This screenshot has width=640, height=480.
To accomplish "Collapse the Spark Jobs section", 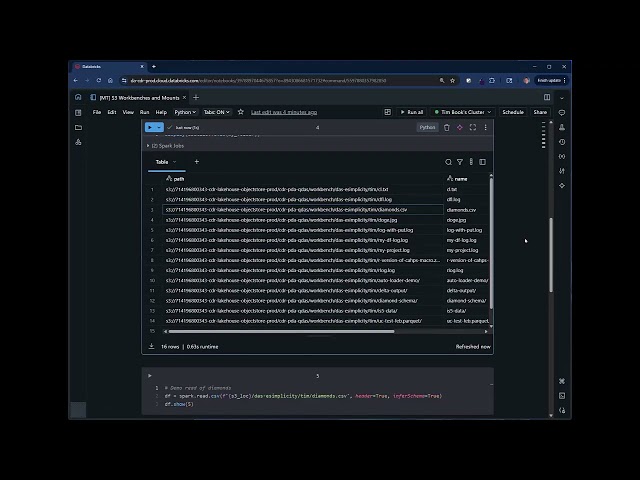I will pyautogui.click(x=147, y=146).
